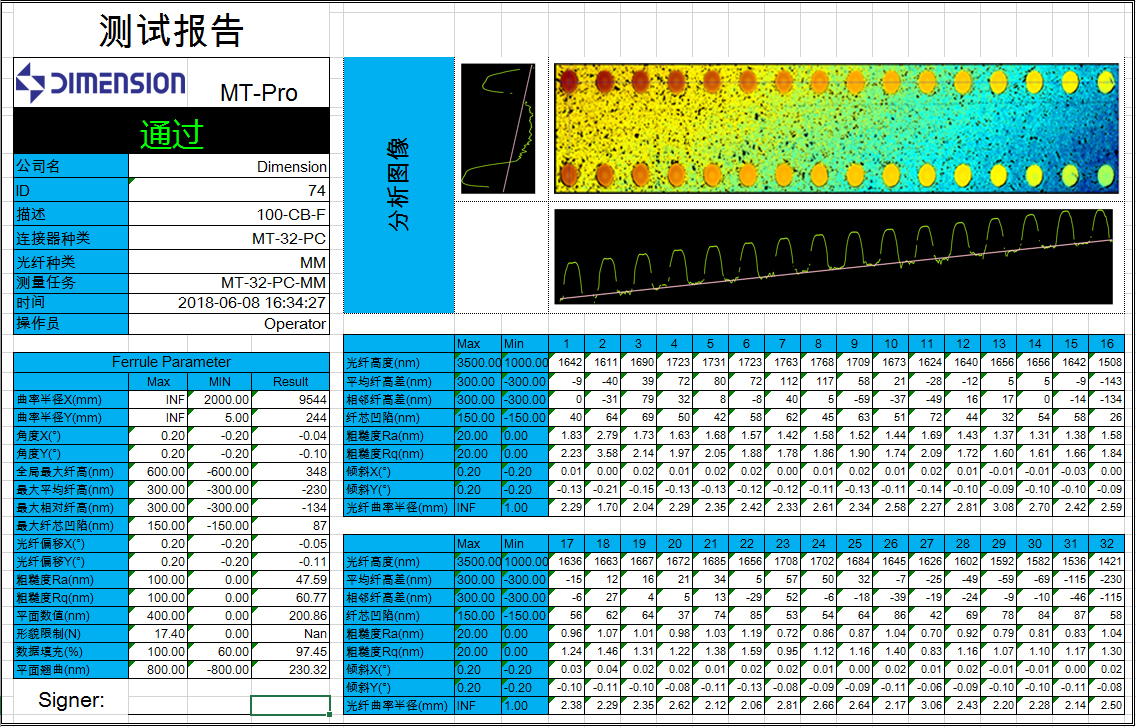Click the green 通过 pass status banner

click(171, 133)
